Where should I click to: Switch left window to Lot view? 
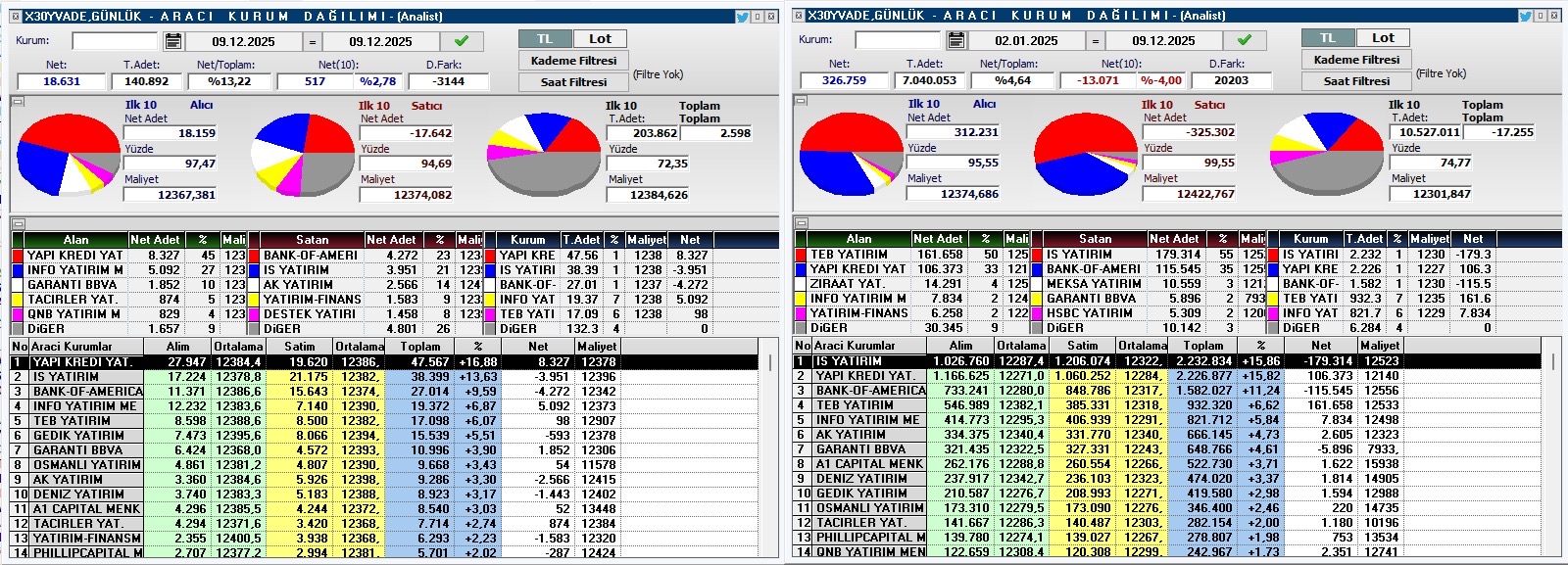tap(600, 39)
